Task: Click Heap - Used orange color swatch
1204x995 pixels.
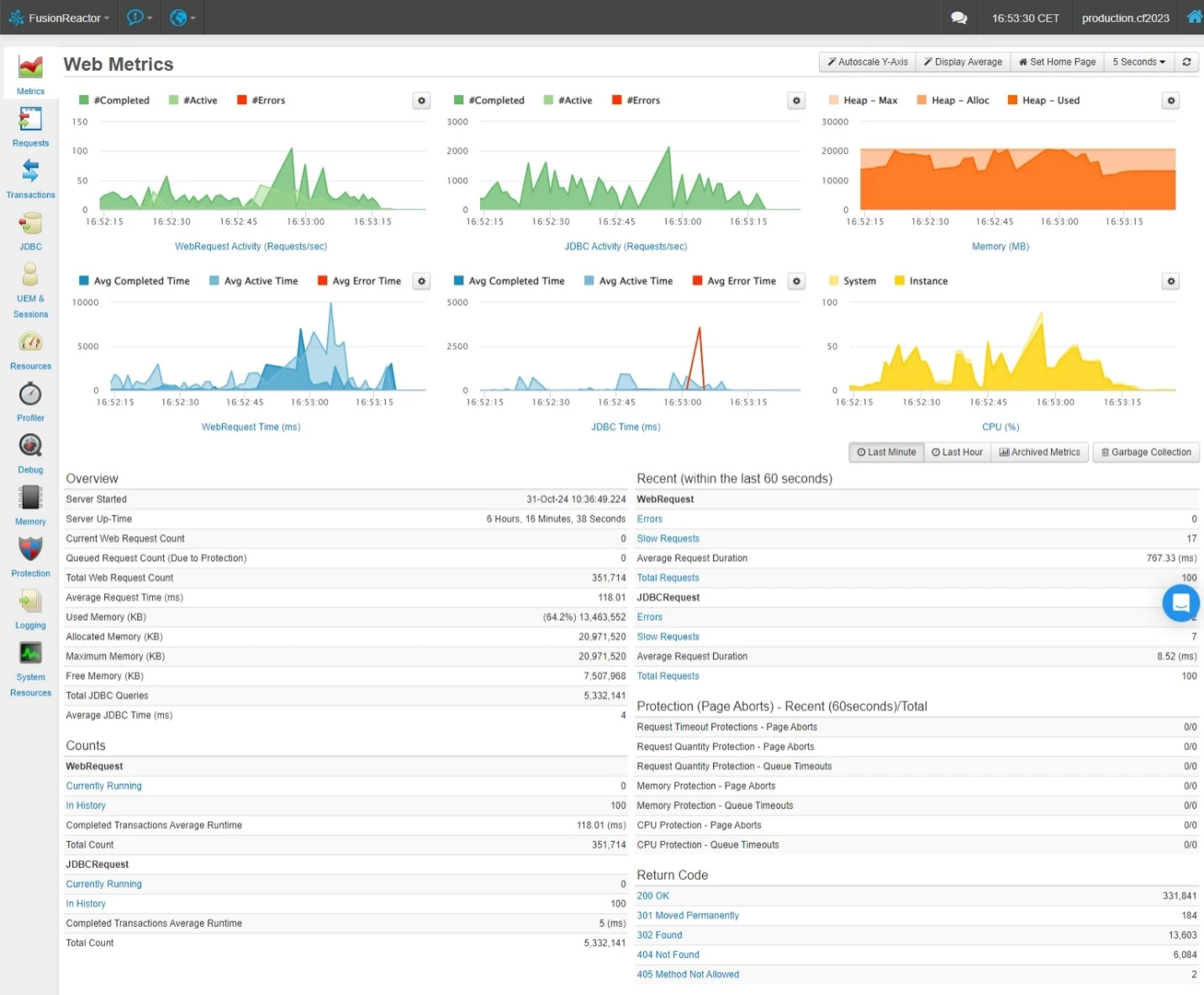Action: tap(1012, 100)
